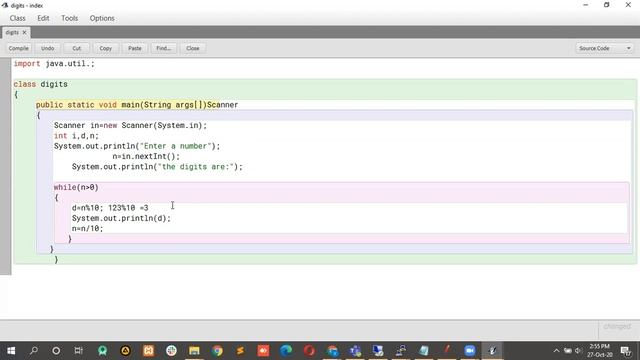Open the Options menu
This screenshot has width=640, height=360.
[x=102, y=18]
